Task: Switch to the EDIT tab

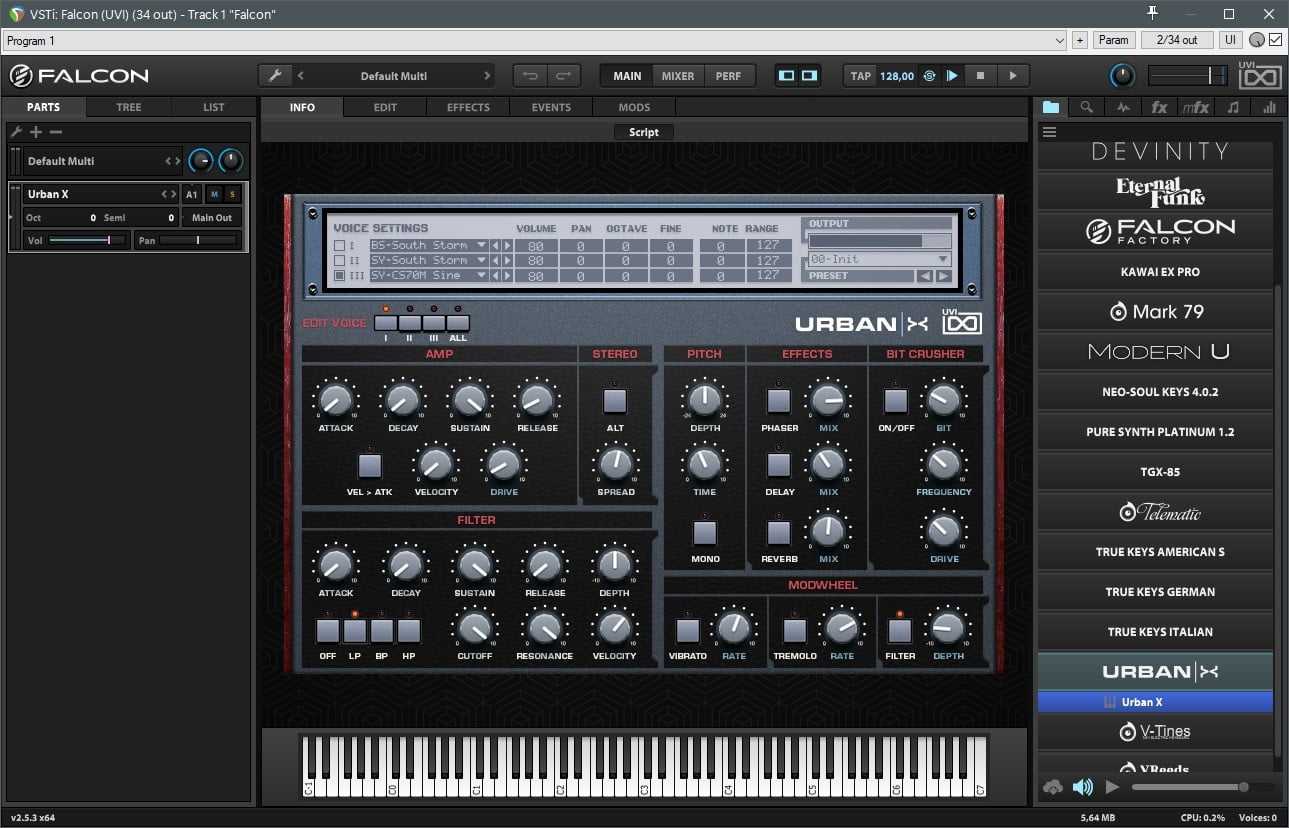Action: (385, 107)
